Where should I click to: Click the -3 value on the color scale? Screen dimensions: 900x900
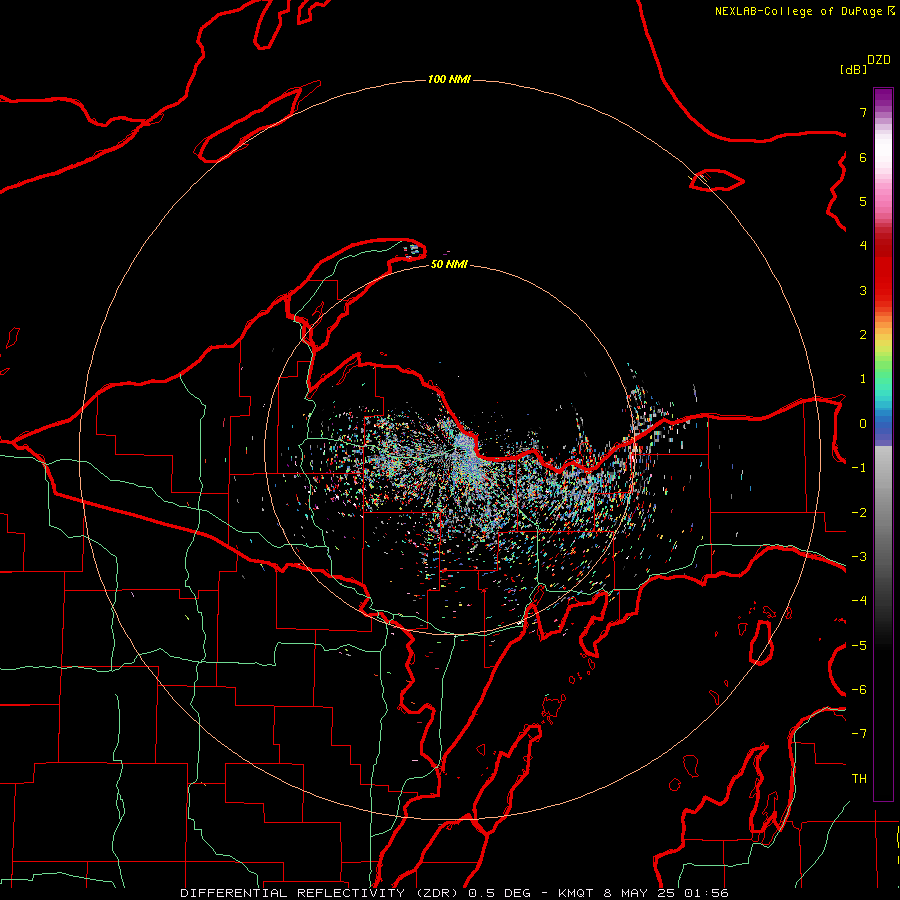tap(859, 557)
